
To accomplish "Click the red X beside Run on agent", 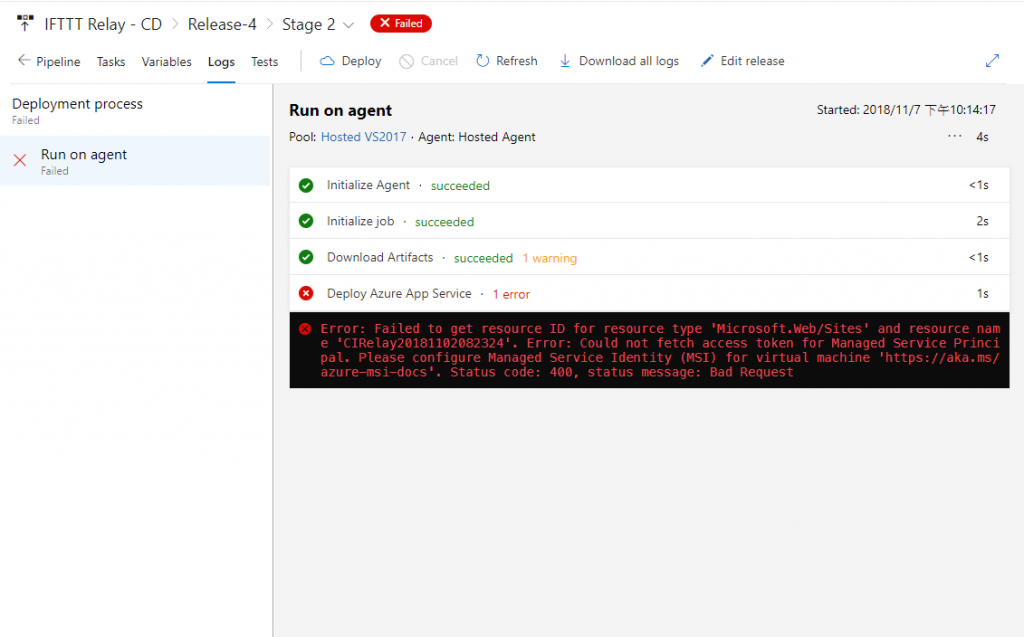I will [x=20, y=160].
